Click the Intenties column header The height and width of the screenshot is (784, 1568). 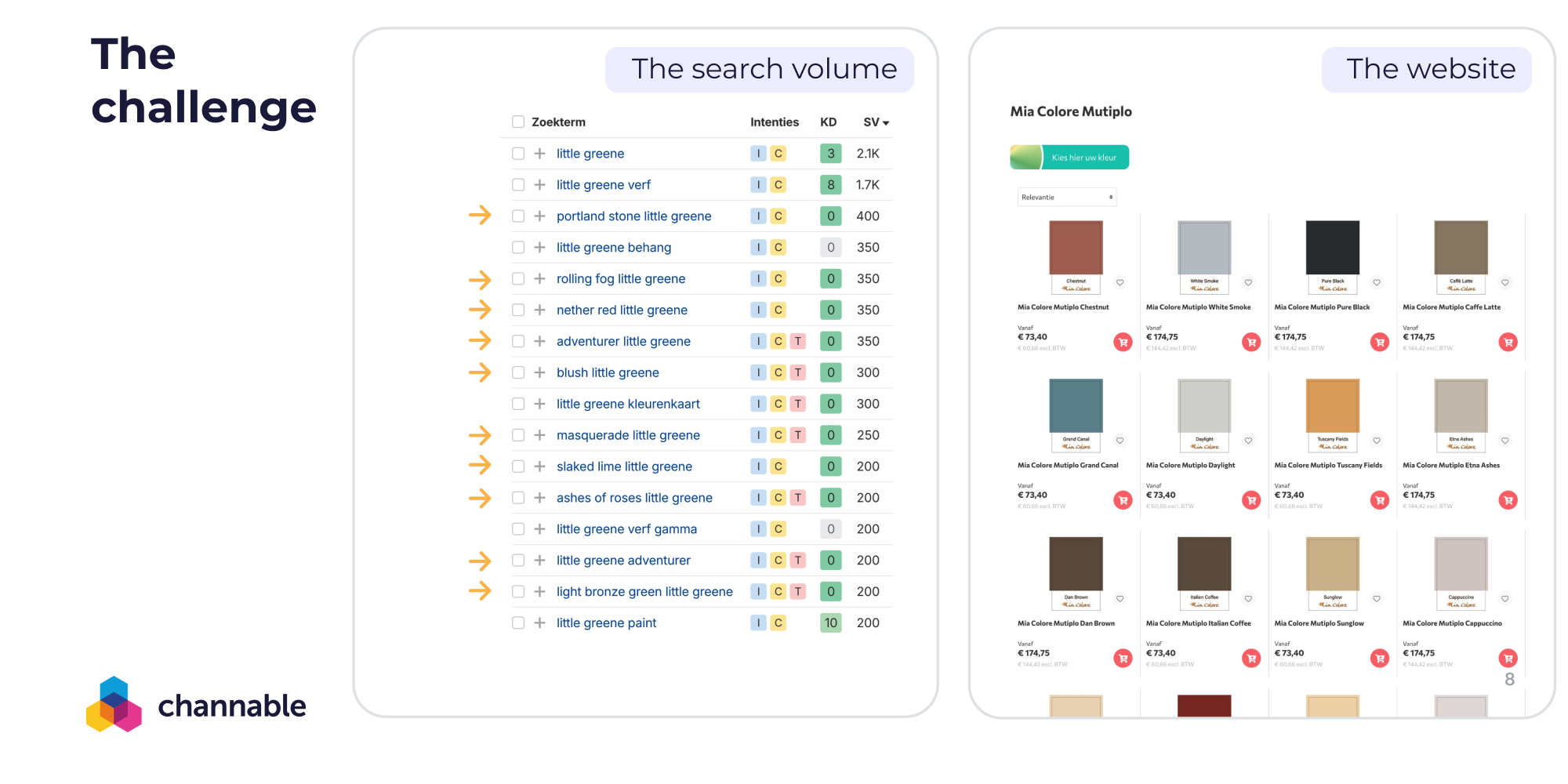tap(775, 122)
